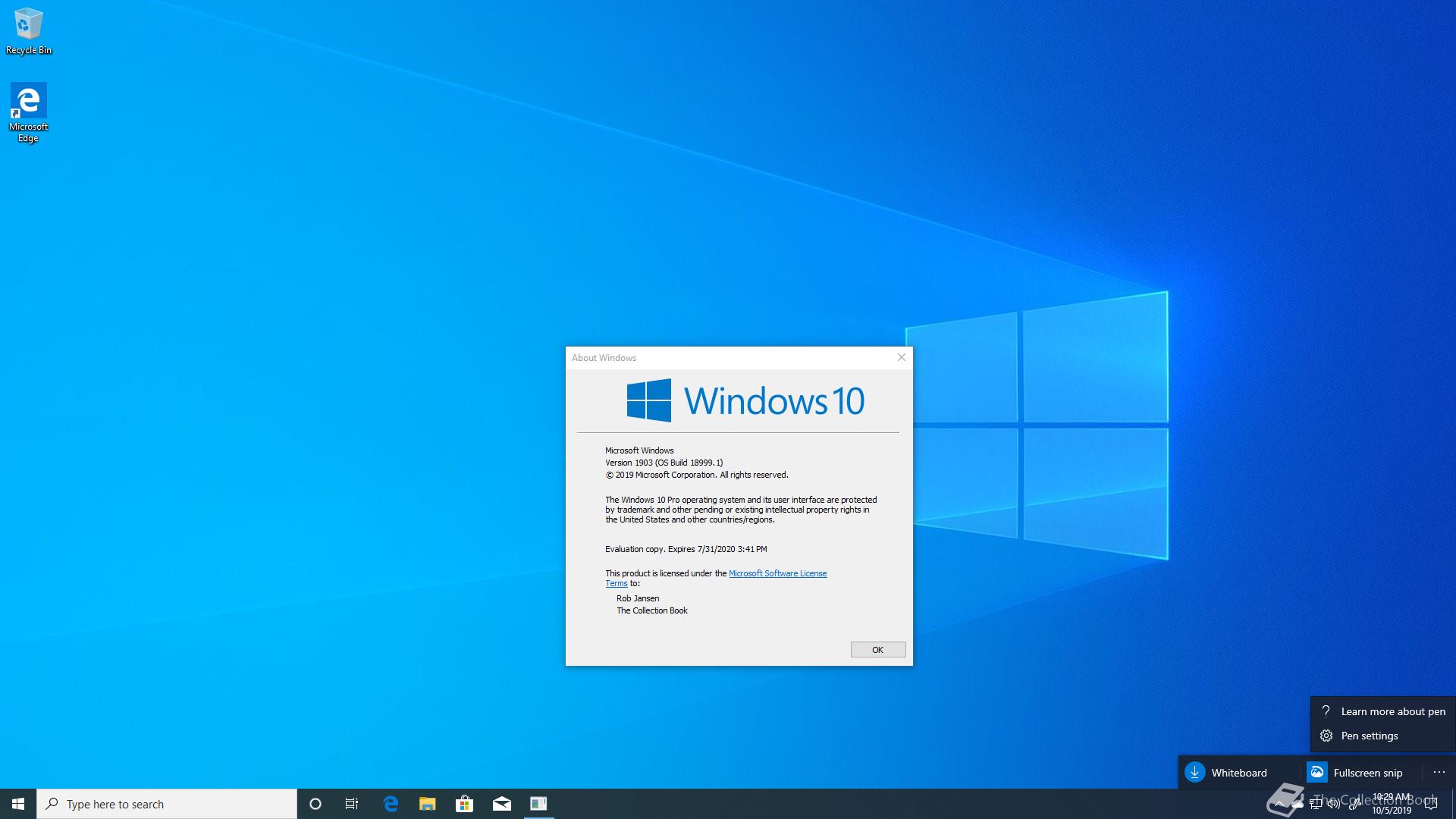Click the Cortana circle icon
Image resolution: width=1456 pixels, height=819 pixels.
tap(315, 804)
